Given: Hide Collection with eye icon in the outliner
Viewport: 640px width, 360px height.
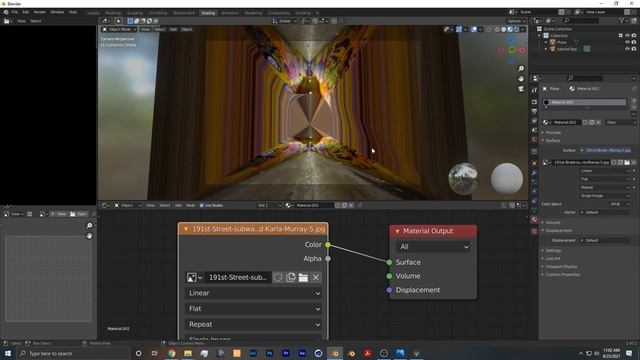Looking at the screenshot, I should tap(627, 36).
